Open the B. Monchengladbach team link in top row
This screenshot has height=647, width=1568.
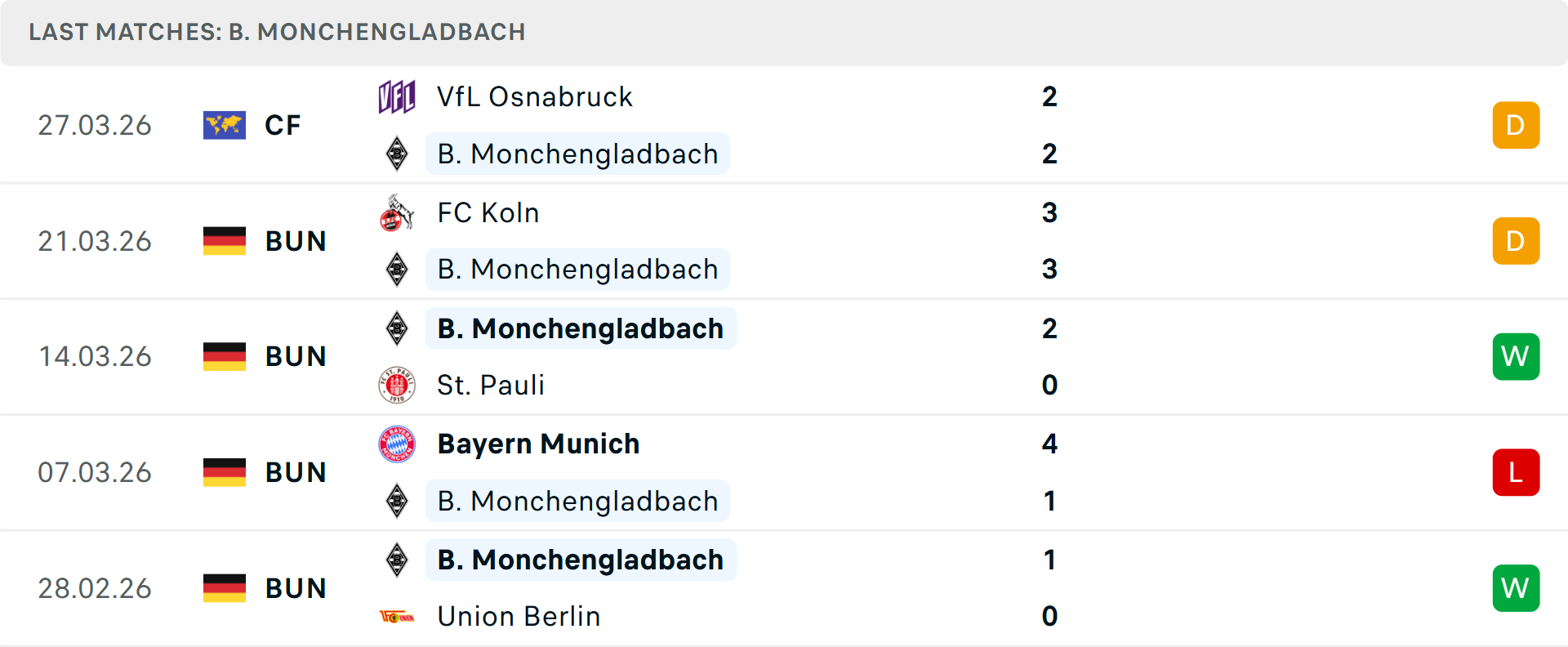point(577,154)
